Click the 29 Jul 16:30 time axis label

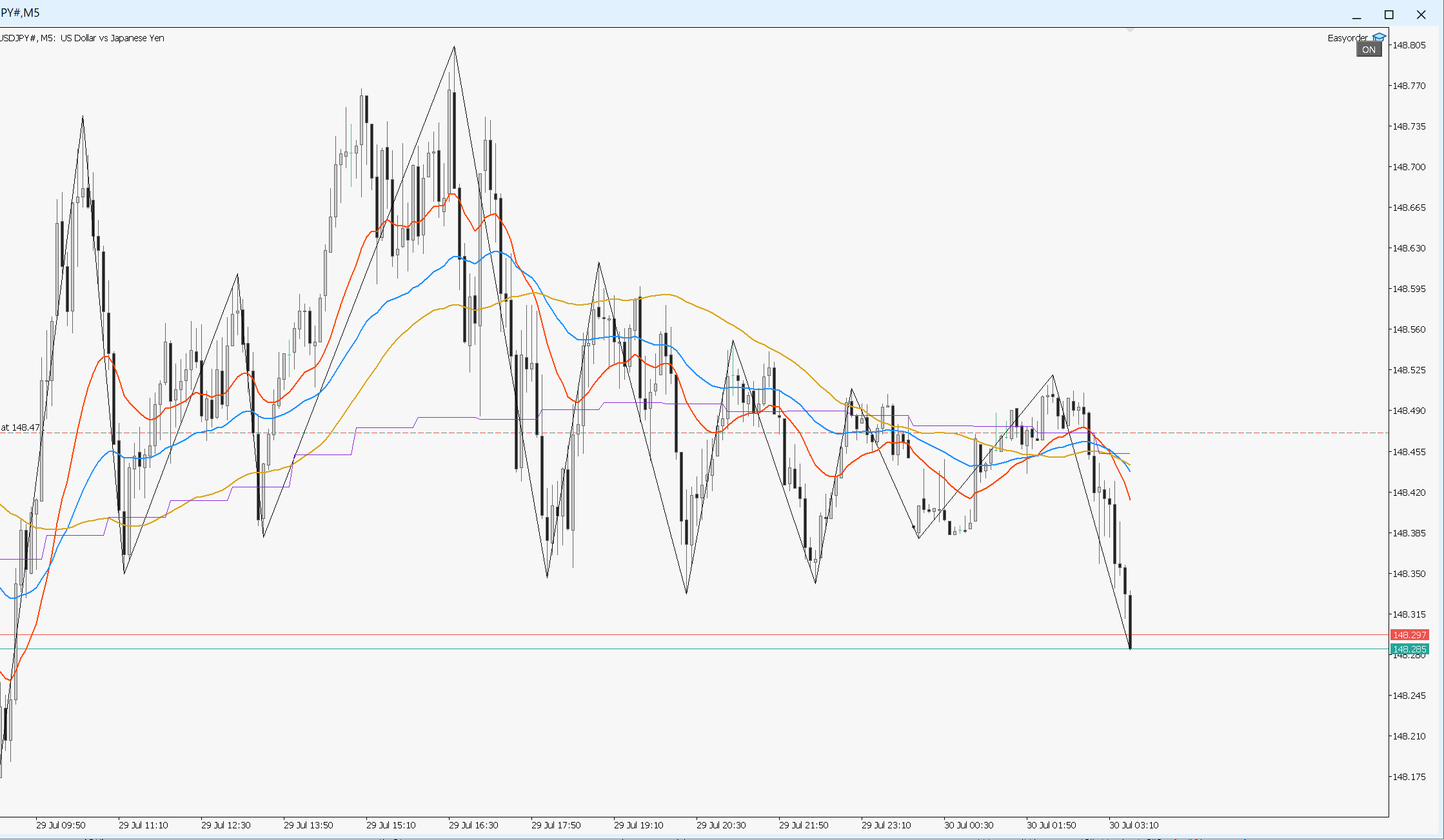473,825
